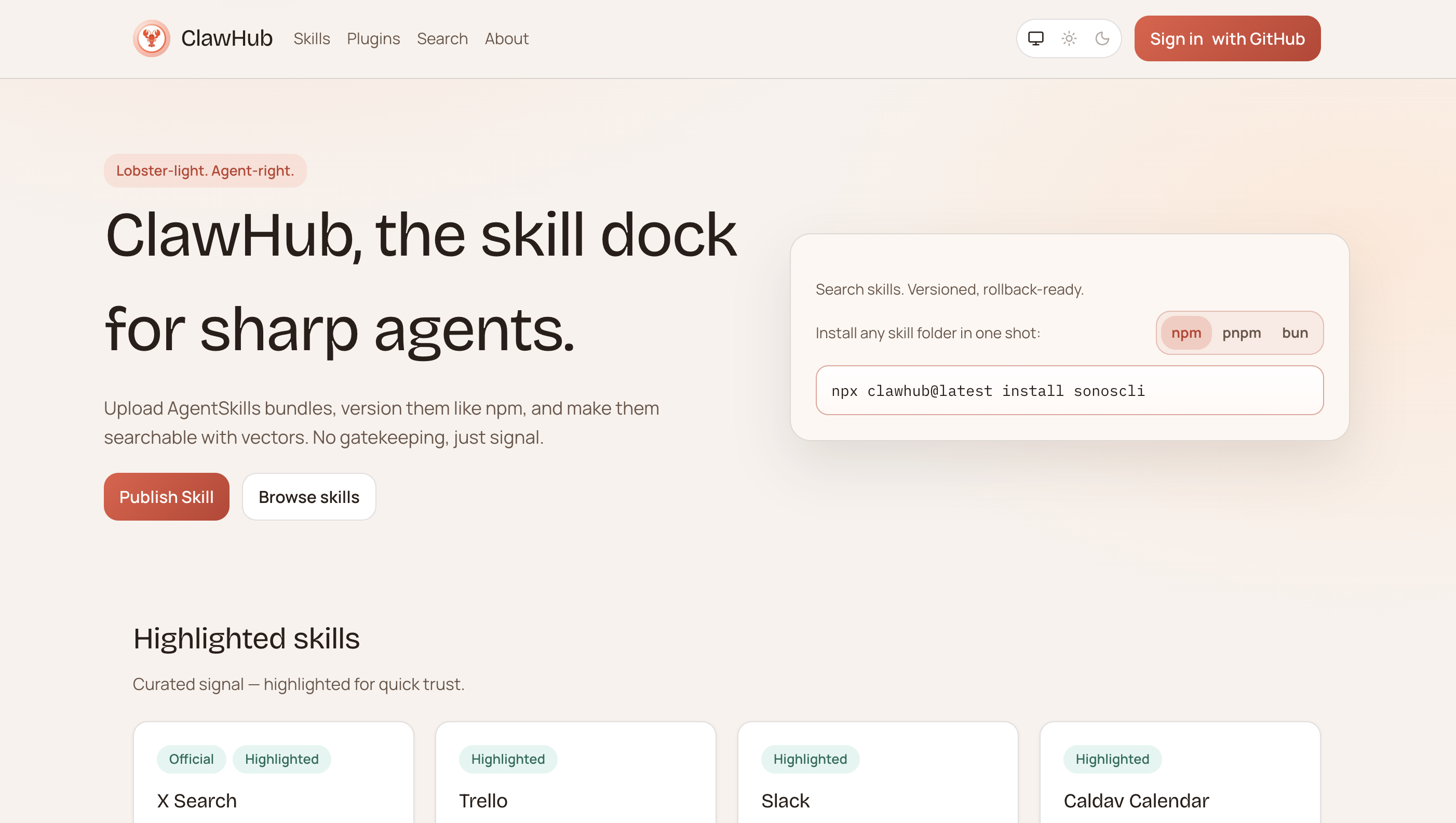Viewport: 1456px width, 823px height.
Task: Select pnpm as package manager
Action: tap(1241, 333)
